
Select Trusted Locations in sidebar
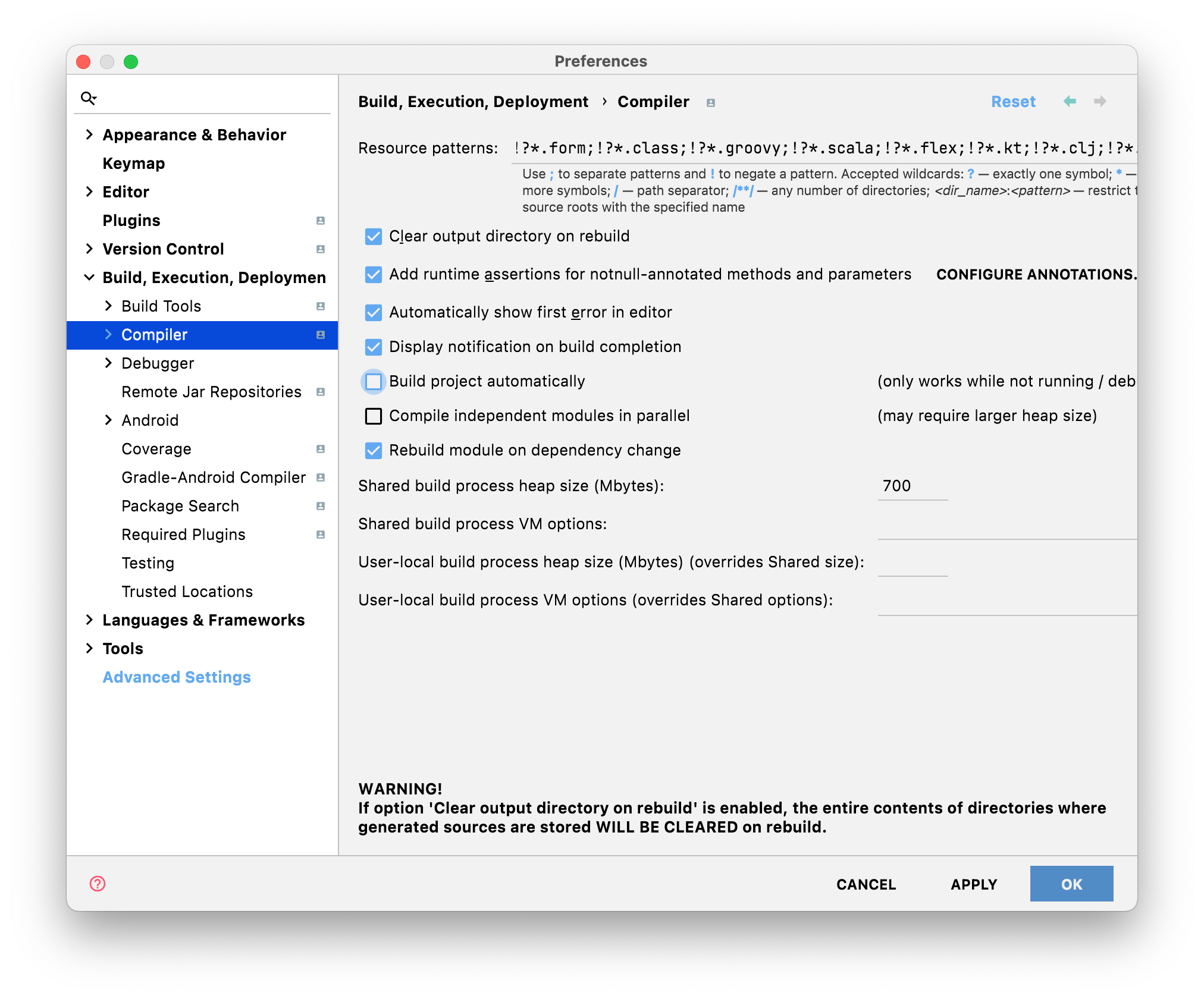coord(187,592)
